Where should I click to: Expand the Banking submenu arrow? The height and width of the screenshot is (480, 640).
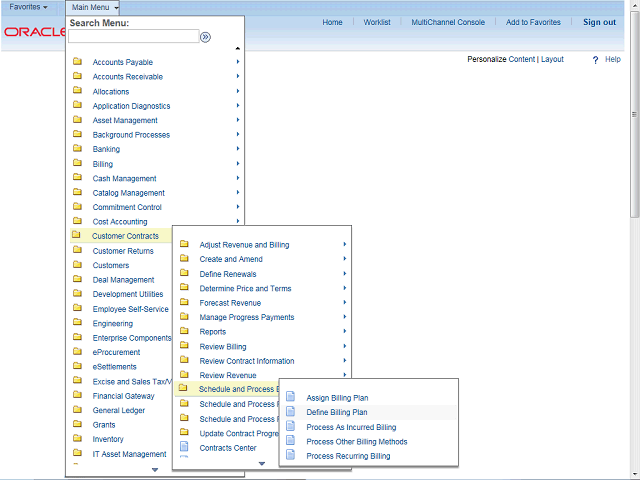(237, 149)
